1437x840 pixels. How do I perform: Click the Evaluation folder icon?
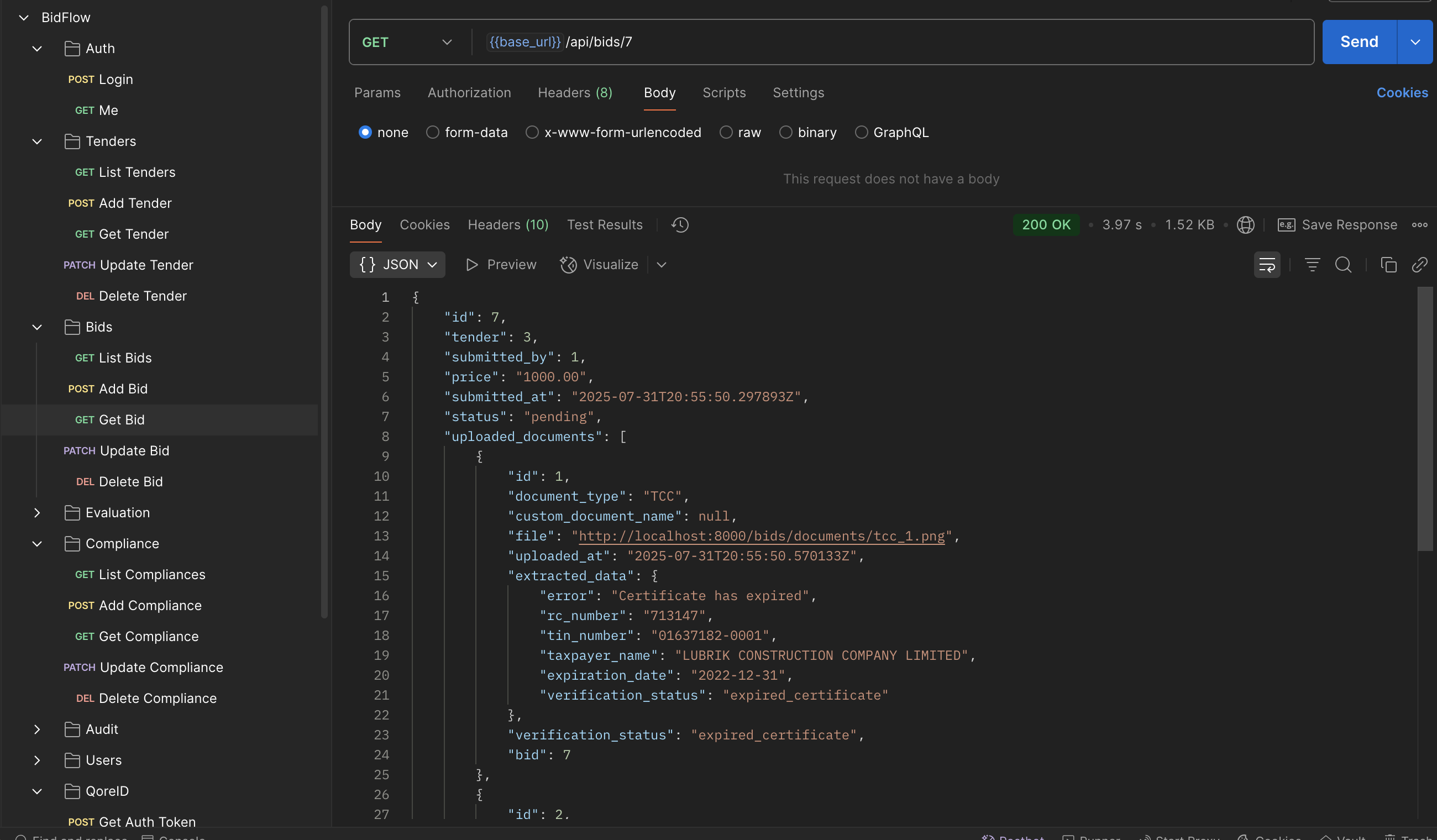click(72, 513)
